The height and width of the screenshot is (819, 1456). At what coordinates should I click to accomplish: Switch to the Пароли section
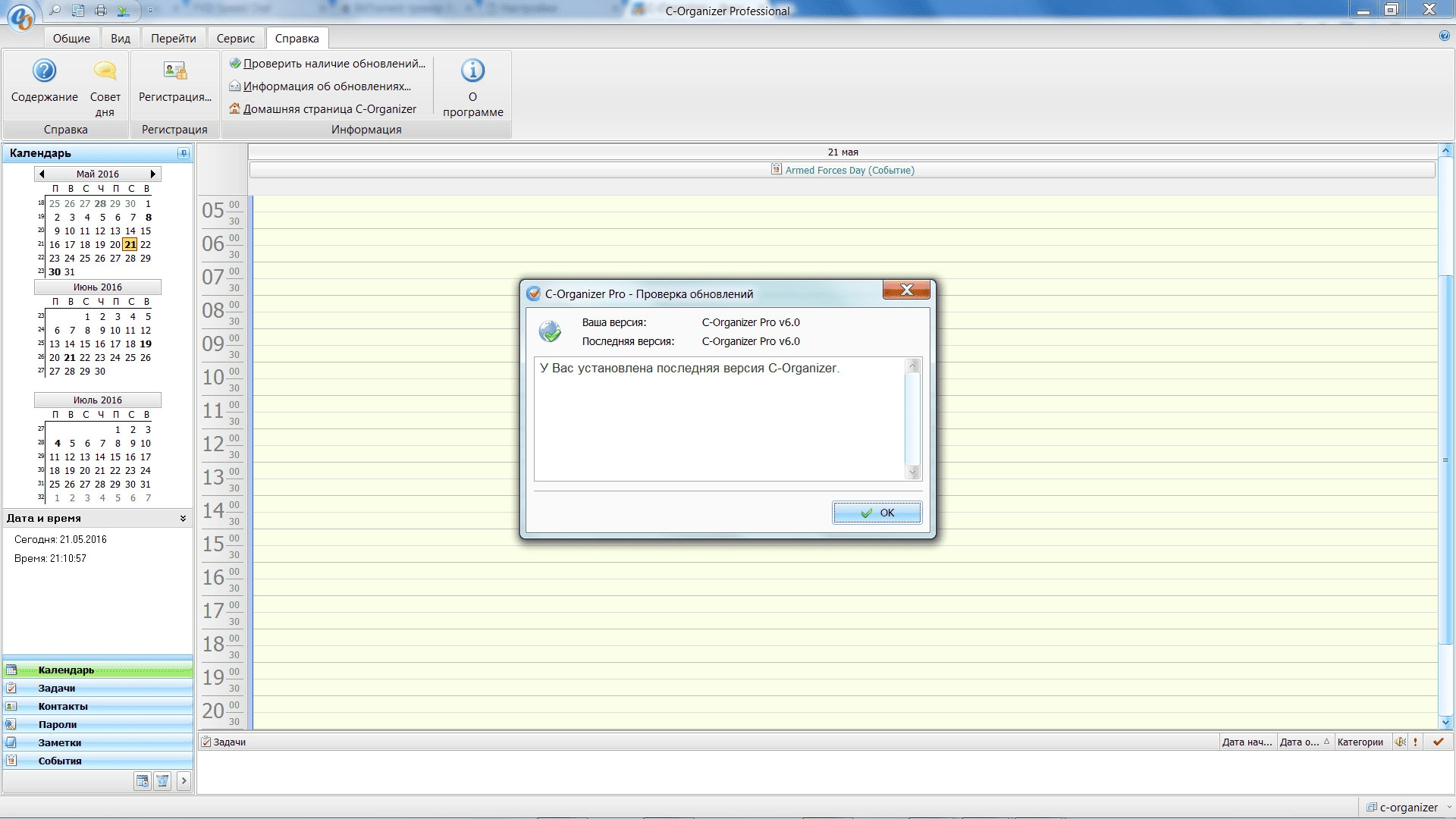tap(98, 725)
